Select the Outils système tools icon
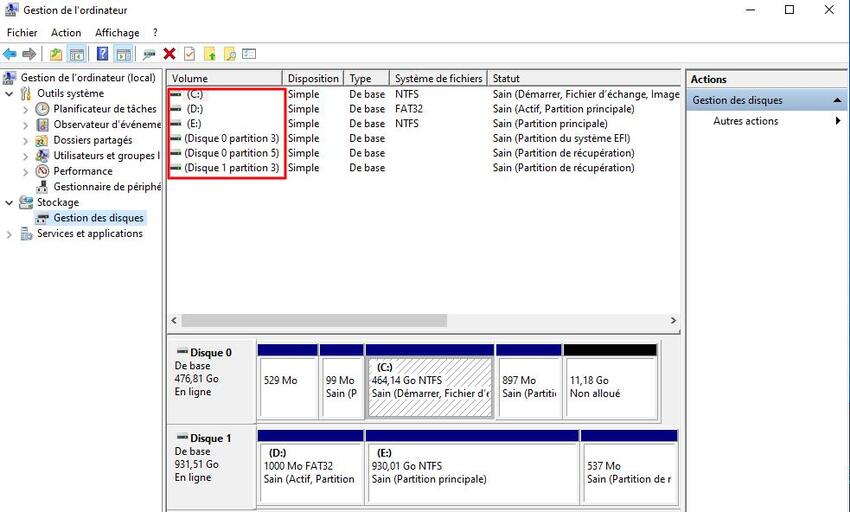 coord(25,93)
